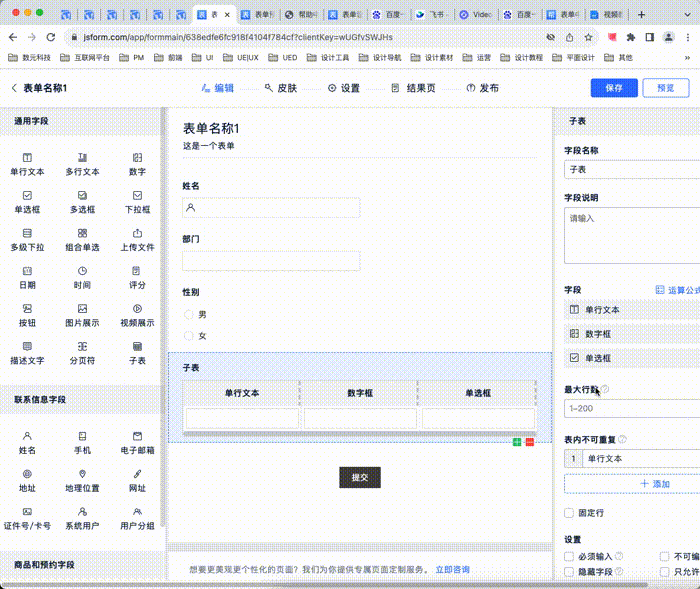This screenshot has height=589, width=700.
Task: Select the 男 radio option
Action: [188, 315]
